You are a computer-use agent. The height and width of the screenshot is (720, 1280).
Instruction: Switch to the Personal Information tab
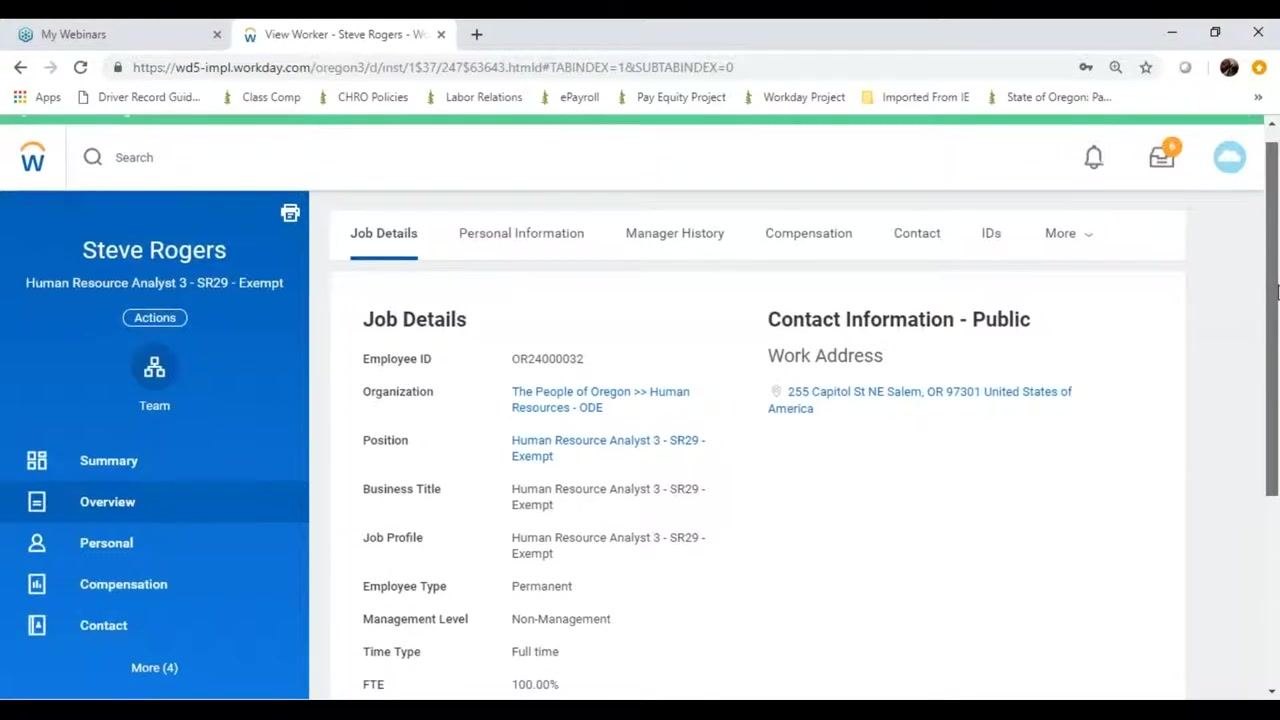(x=521, y=233)
